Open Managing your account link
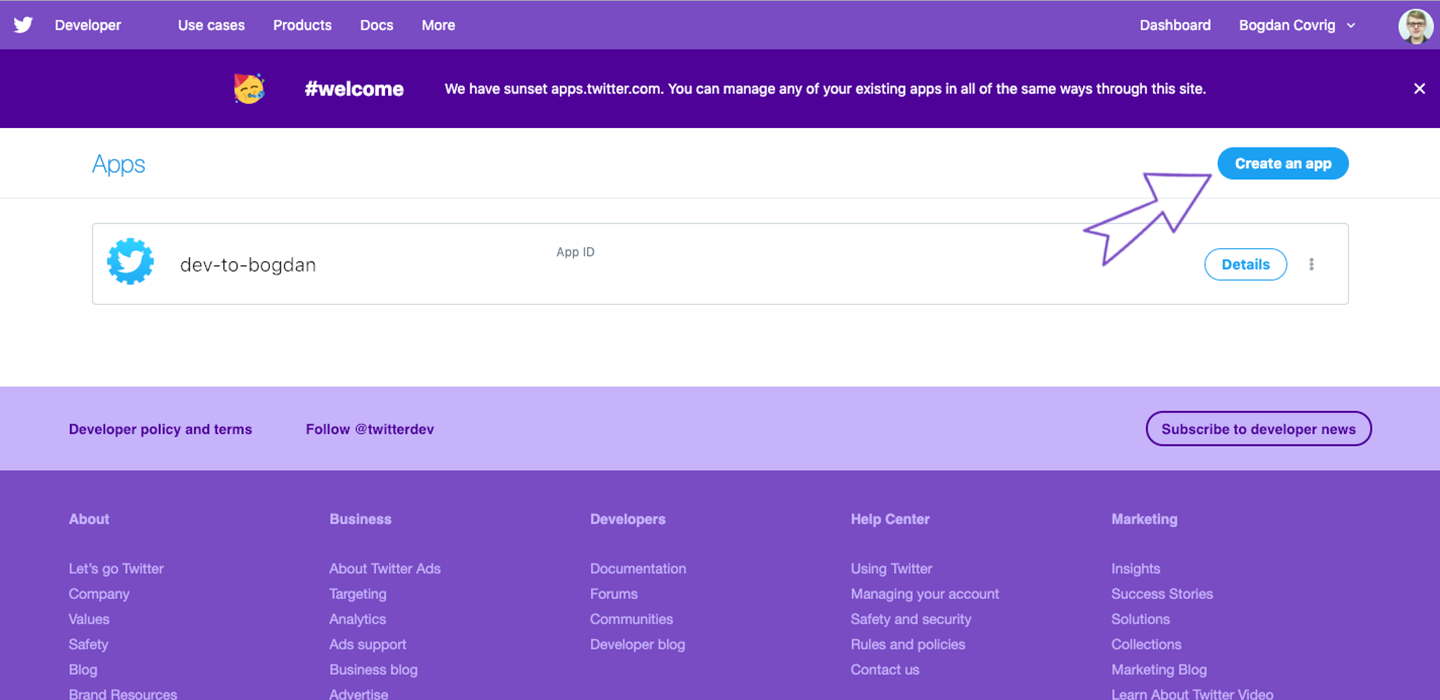Screen dimensions: 1440x700 point(925,594)
